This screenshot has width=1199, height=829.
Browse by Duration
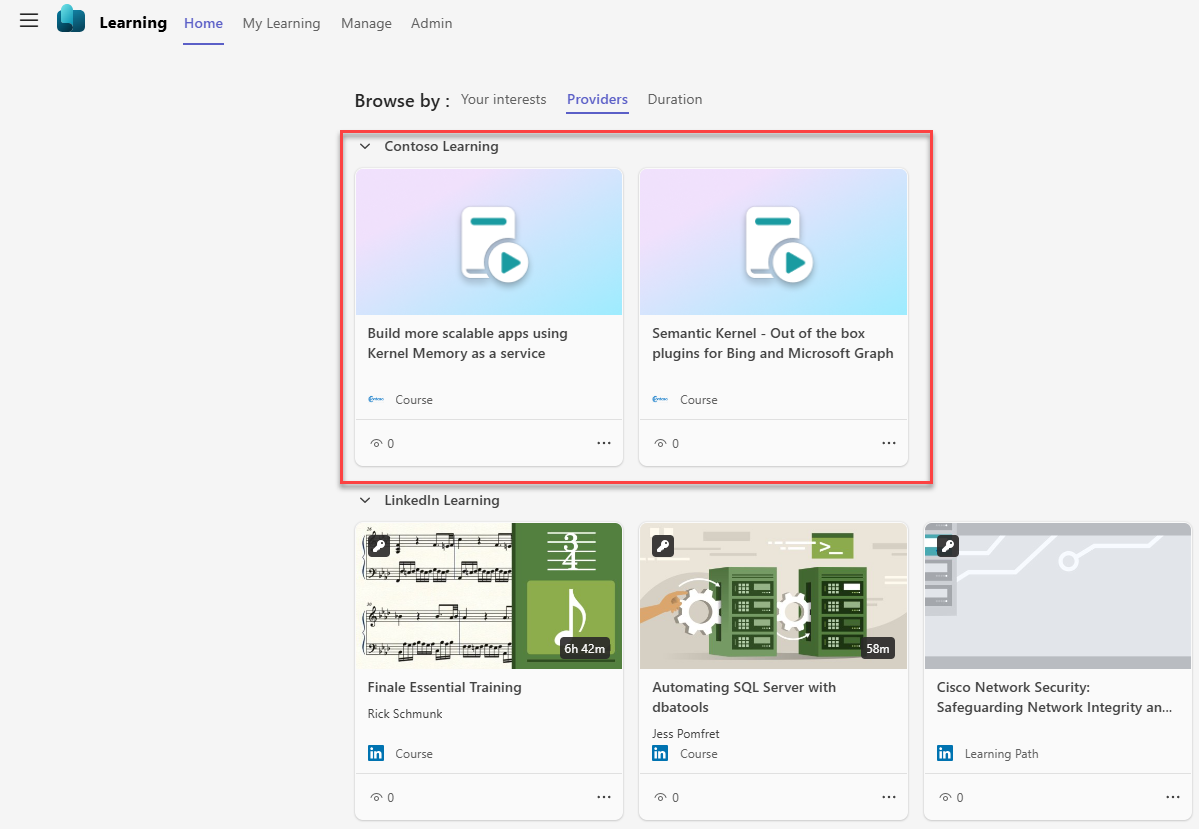pos(674,99)
